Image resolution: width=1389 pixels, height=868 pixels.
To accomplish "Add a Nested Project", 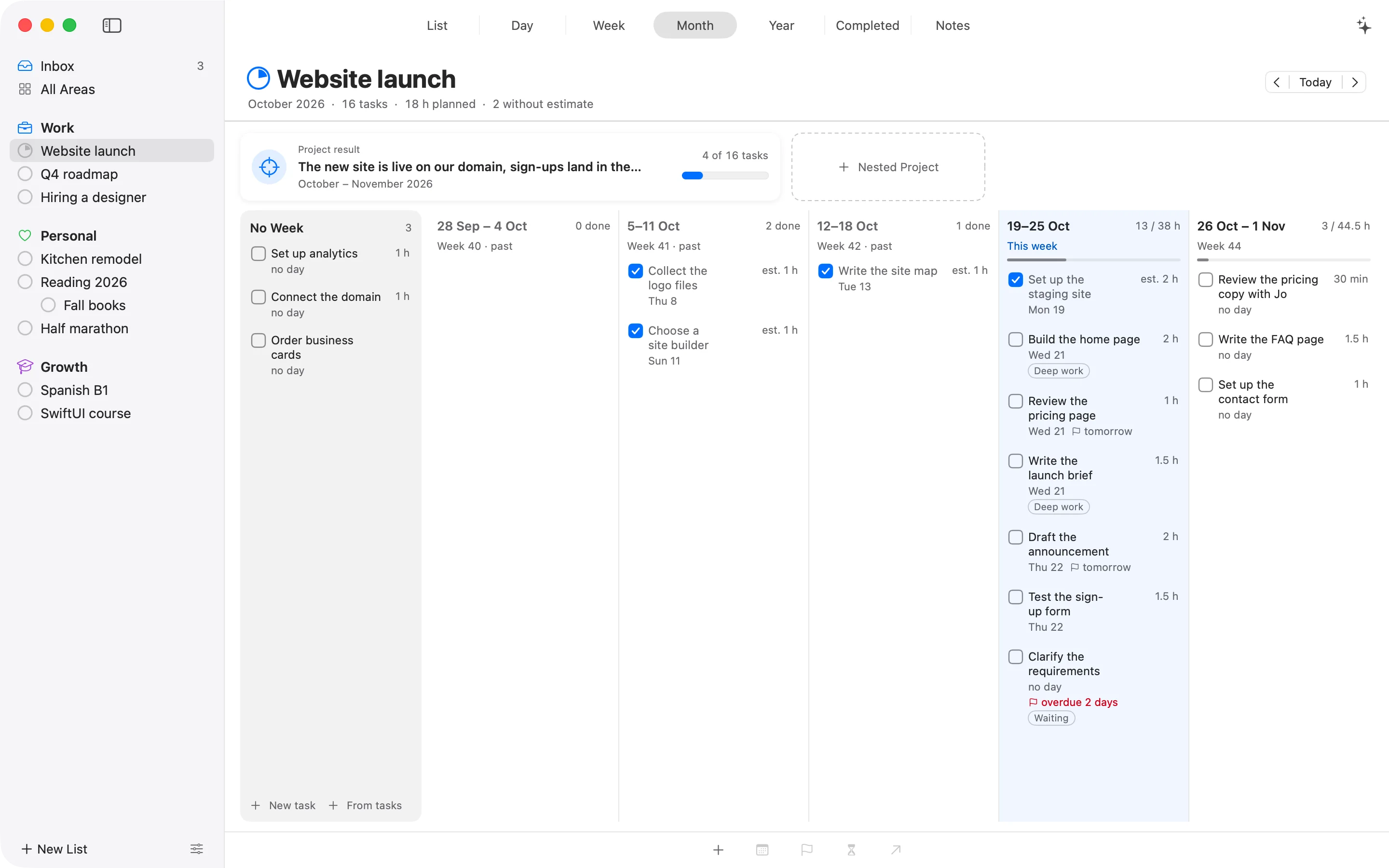I will [888, 167].
